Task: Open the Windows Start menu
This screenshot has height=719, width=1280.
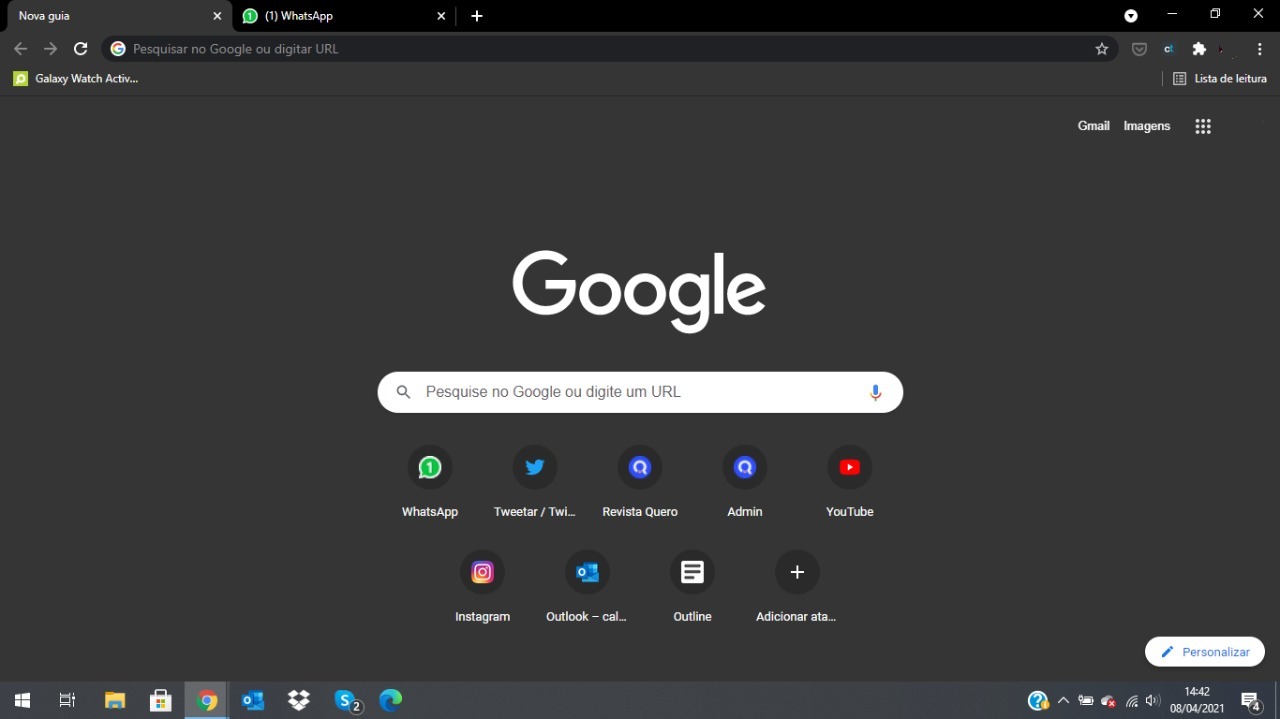Action: [22, 700]
